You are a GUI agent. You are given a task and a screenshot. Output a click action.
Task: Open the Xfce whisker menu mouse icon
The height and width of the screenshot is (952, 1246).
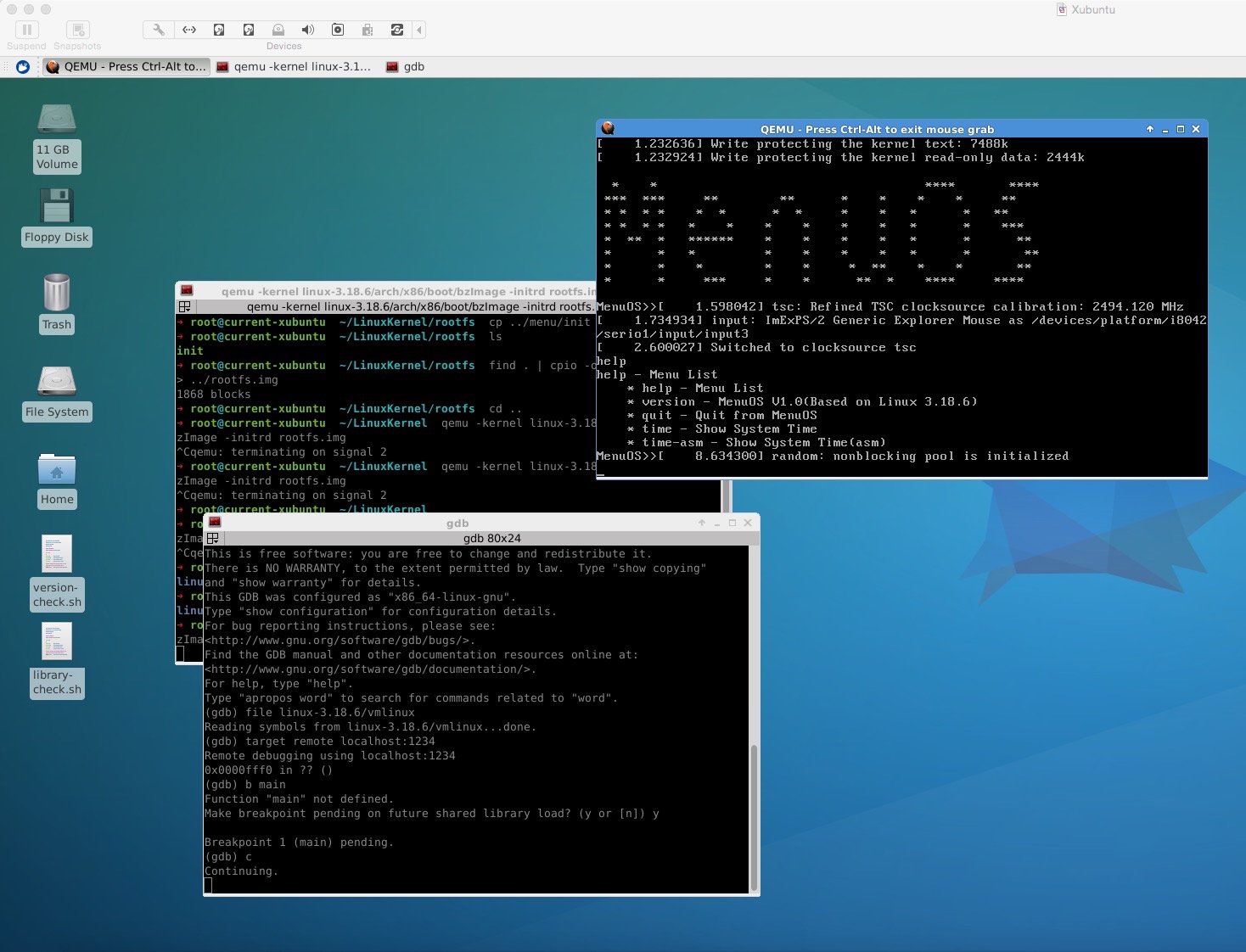coord(23,66)
